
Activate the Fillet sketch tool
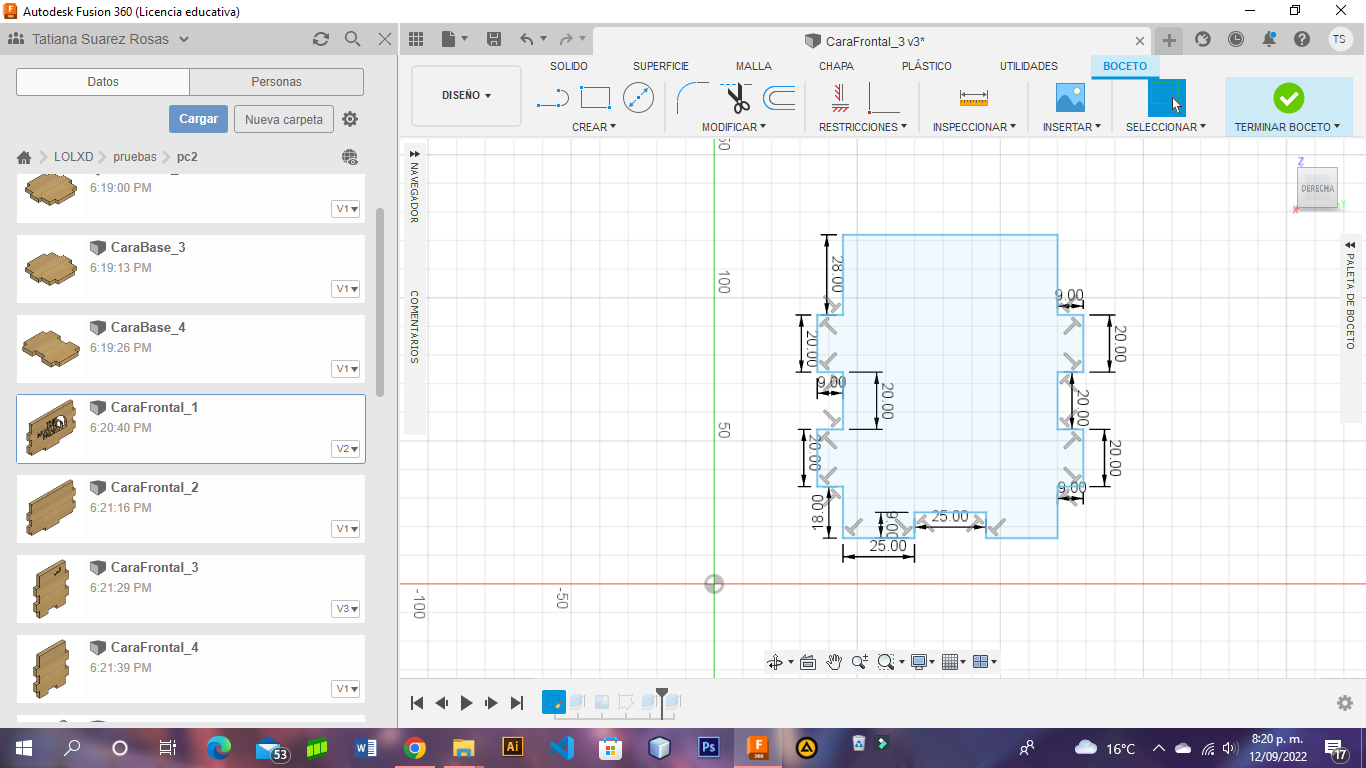click(x=692, y=98)
